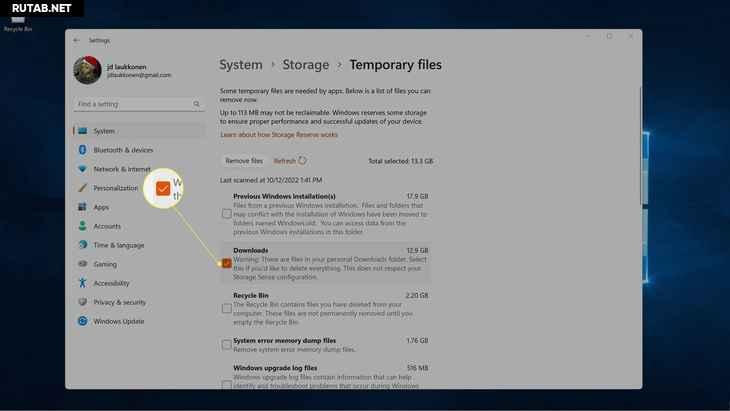Click Total selected 13.3 GB text
Screen dimensions: 730x411
coord(400,161)
